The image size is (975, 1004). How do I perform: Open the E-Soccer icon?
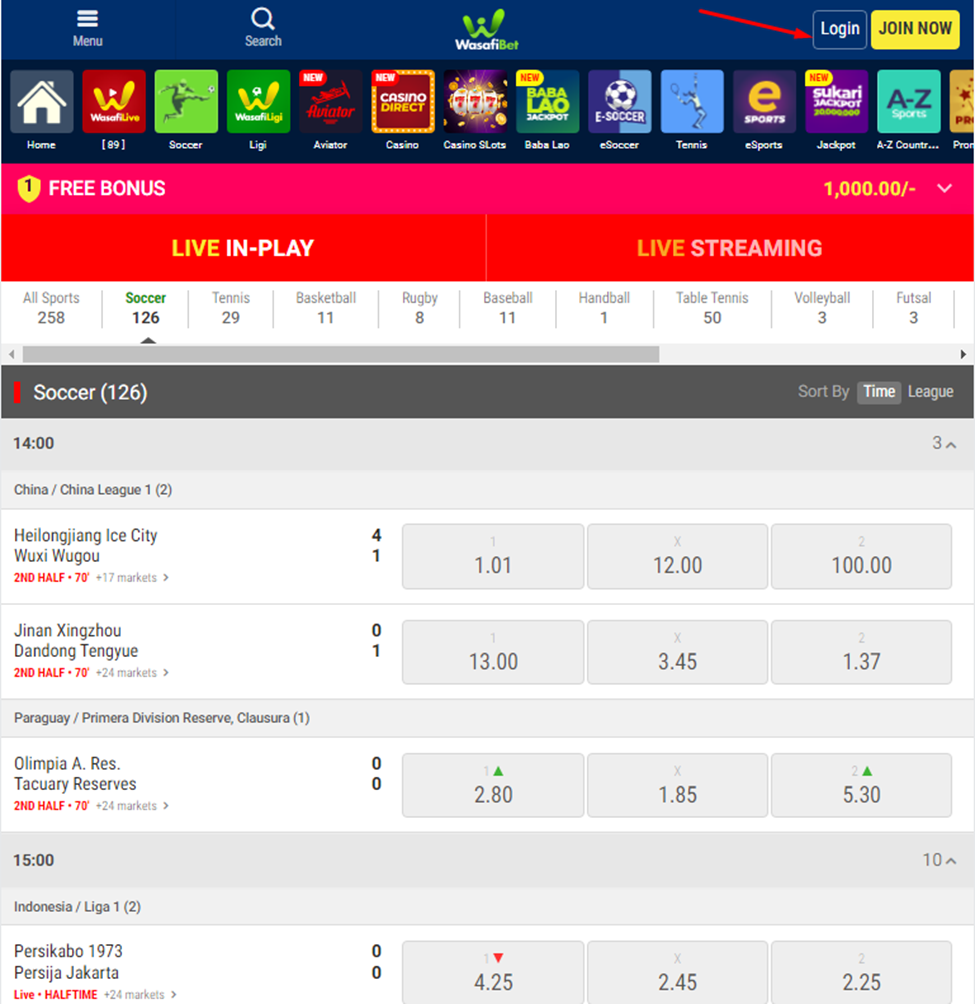620,102
